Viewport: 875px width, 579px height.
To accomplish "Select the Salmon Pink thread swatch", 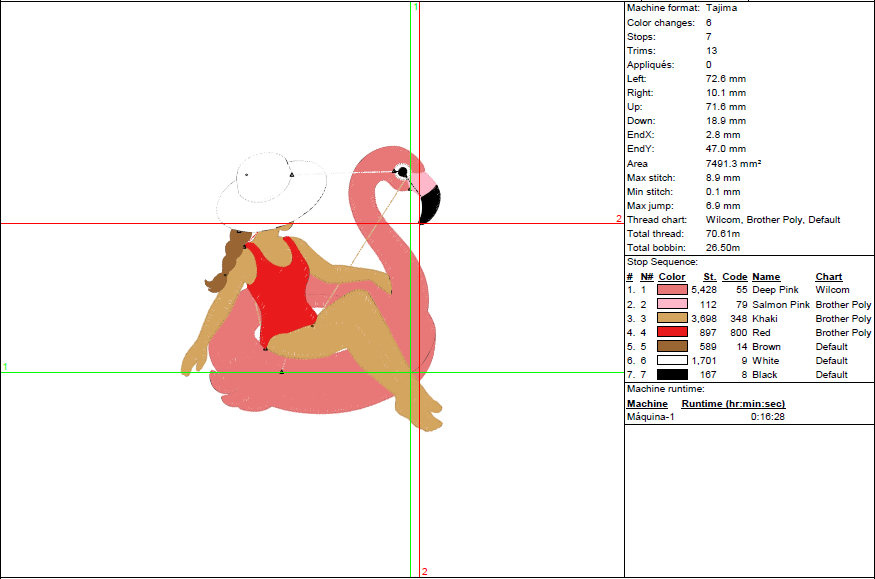I will point(673,304).
